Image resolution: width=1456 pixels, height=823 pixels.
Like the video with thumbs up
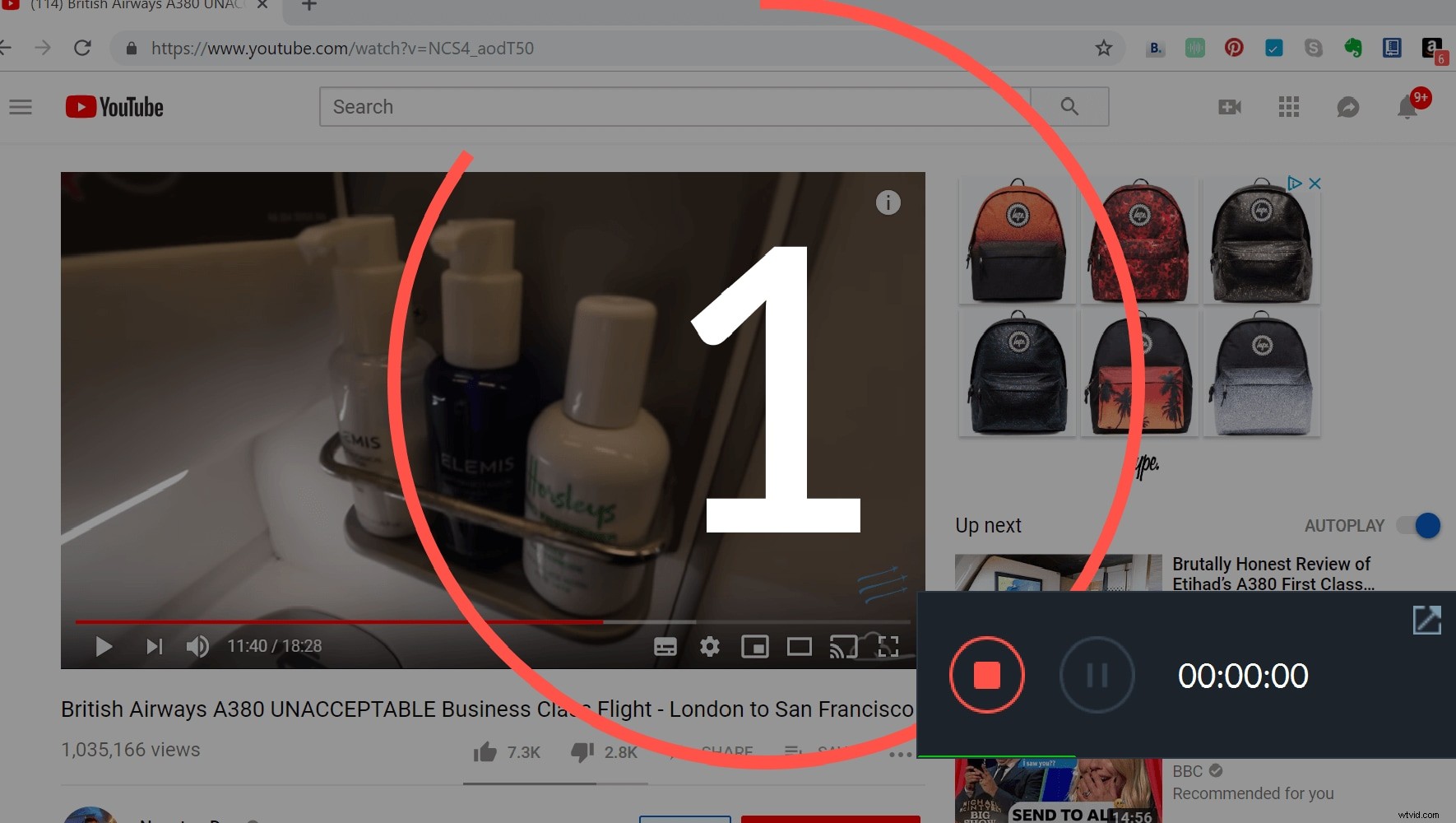487,751
